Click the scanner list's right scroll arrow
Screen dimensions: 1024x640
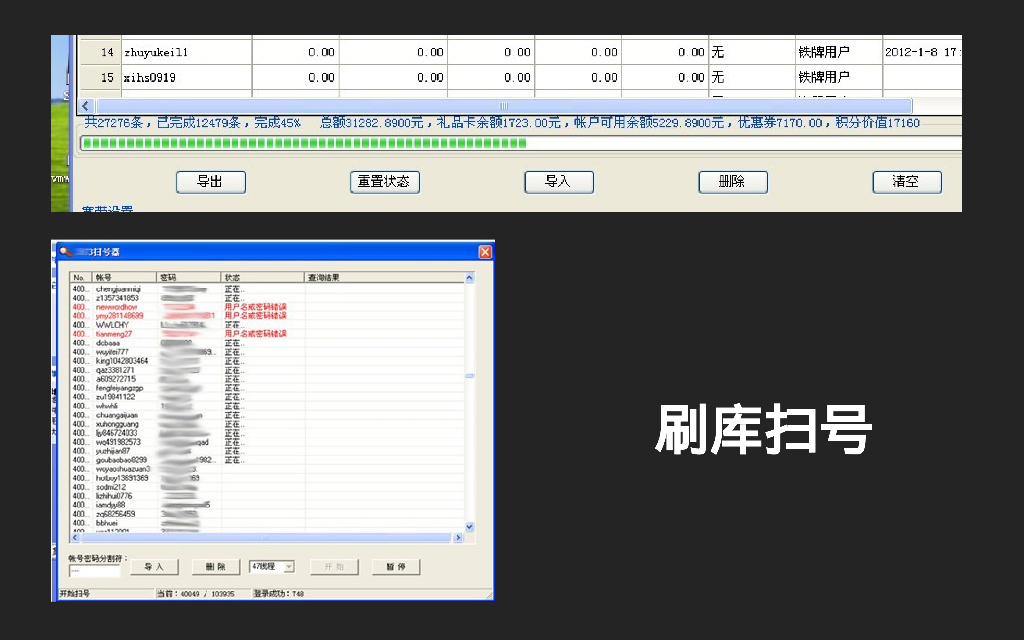(x=458, y=537)
